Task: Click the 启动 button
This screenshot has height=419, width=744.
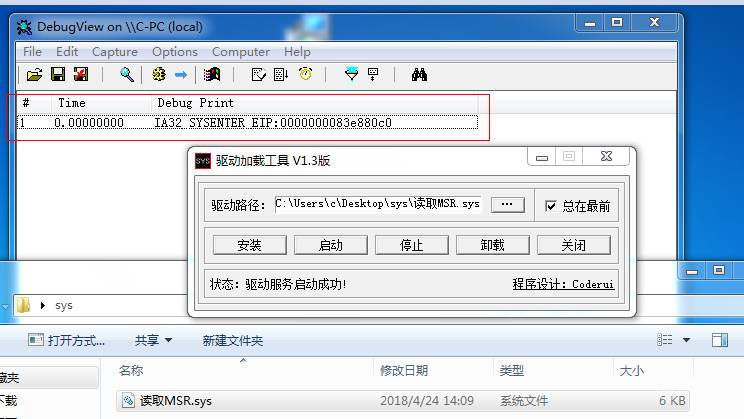Action: (x=331, y=245)
